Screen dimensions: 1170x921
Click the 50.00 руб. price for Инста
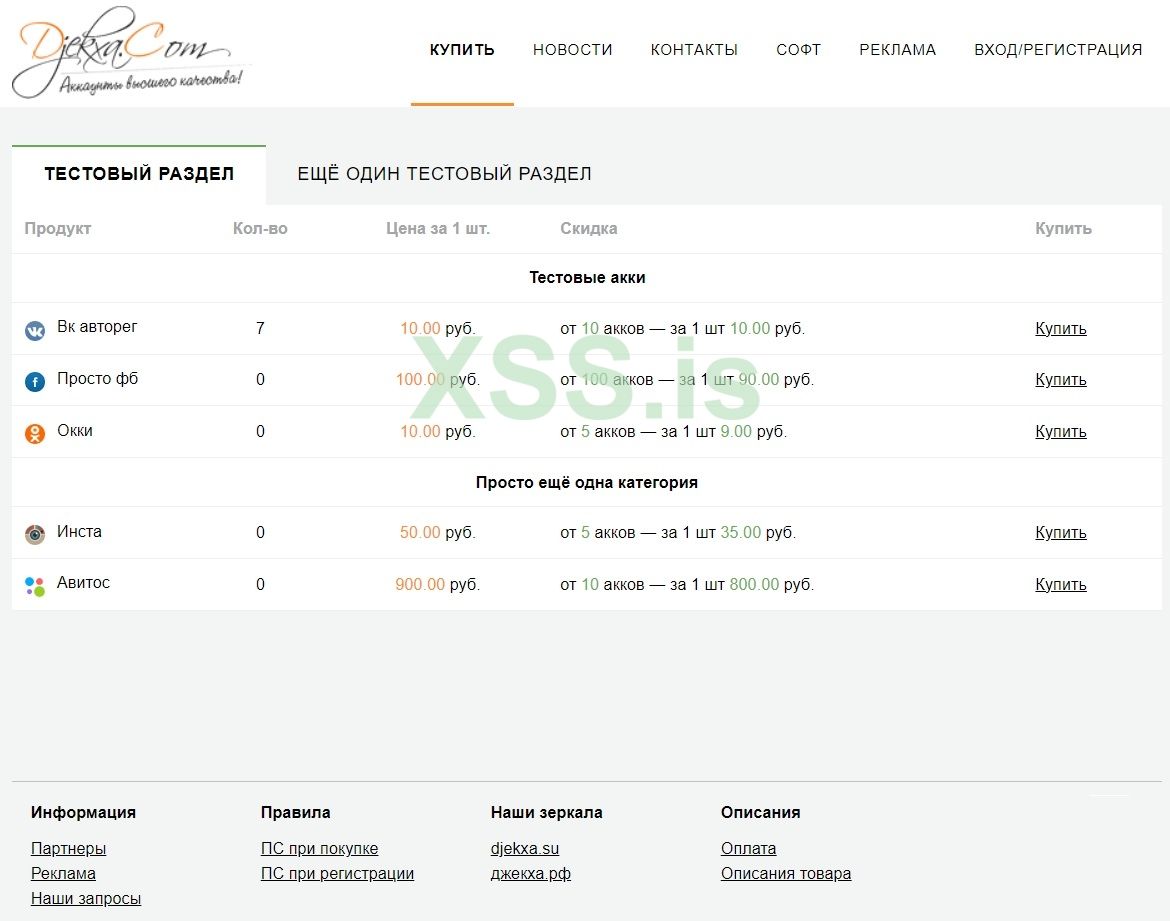point(437,532)
